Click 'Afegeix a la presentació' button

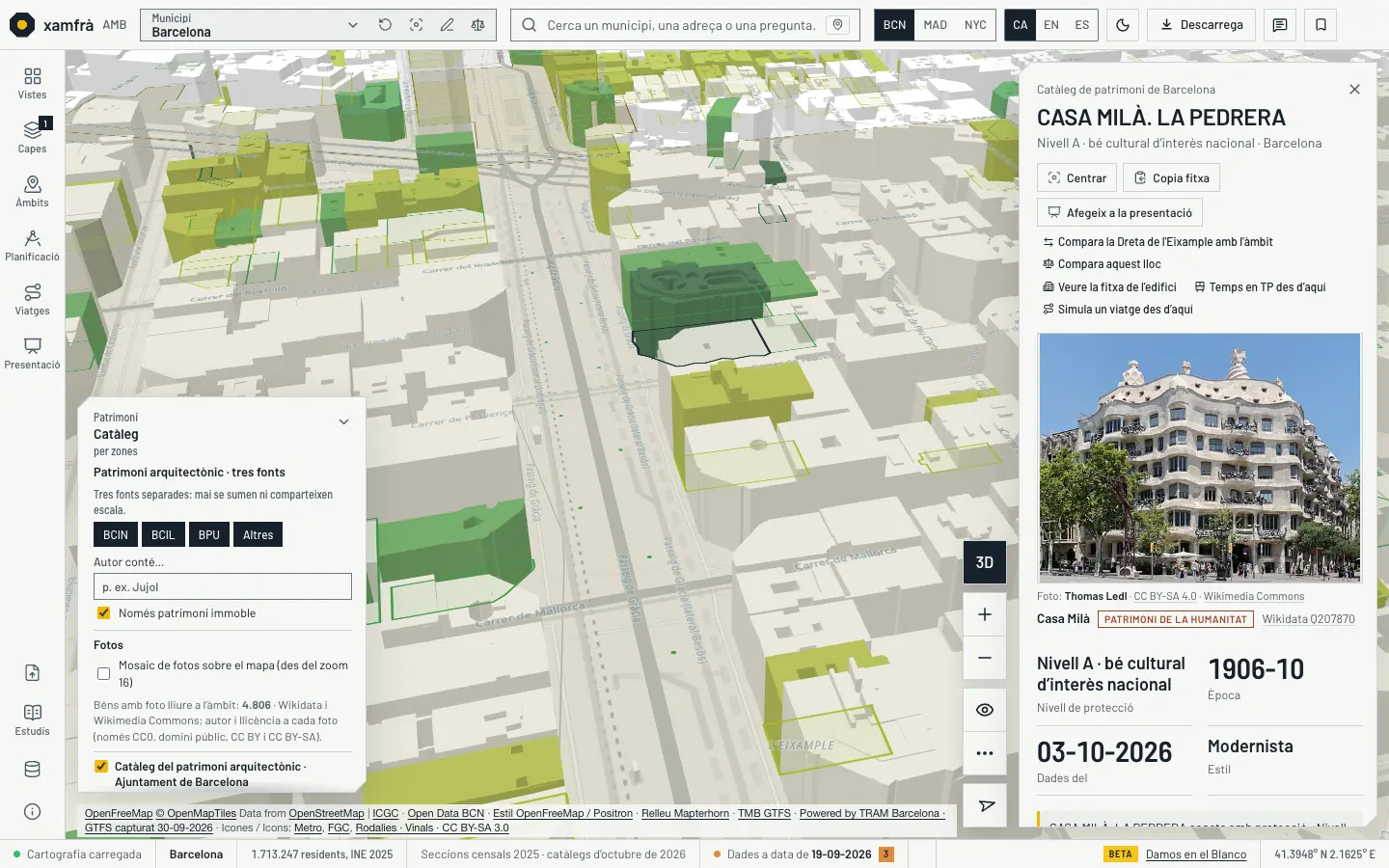click(1120, 213)
